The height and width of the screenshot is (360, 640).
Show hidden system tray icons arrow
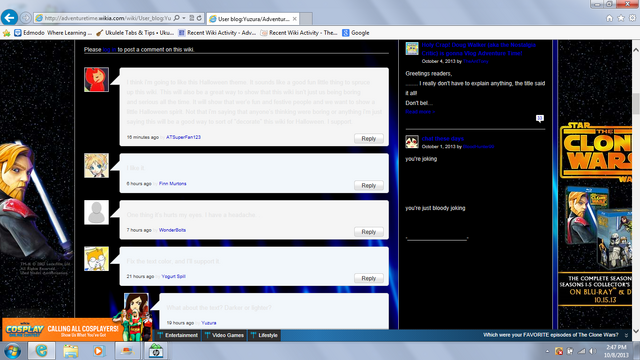click(547, 351)
